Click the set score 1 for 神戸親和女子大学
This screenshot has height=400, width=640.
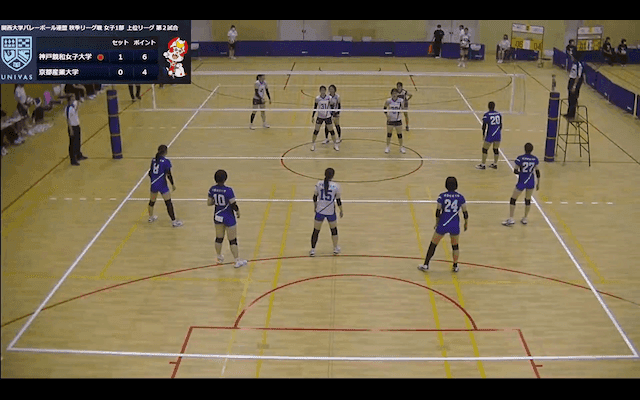[120, 57]
